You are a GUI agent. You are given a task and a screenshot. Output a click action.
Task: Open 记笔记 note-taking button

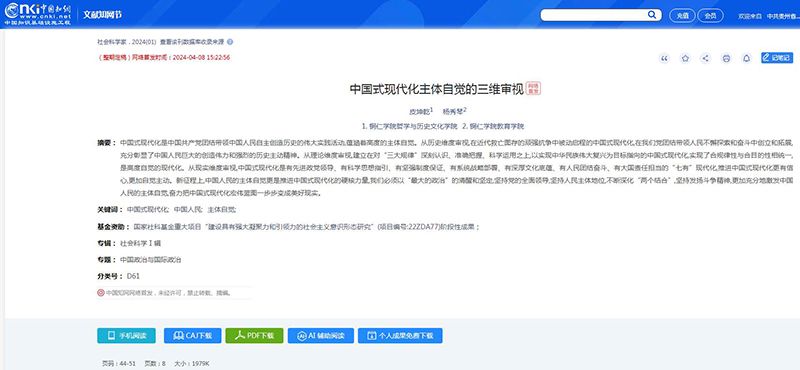coord(777,58)
